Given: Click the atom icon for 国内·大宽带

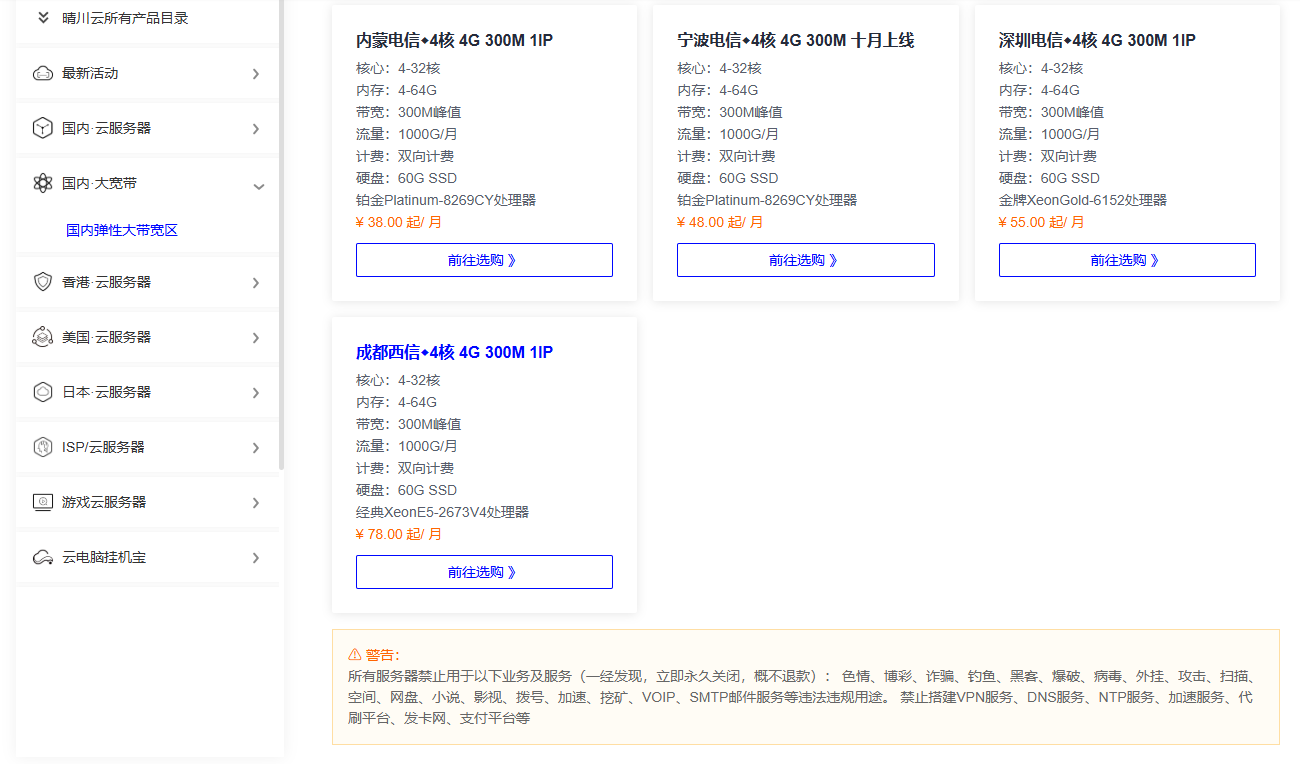Looking at the screenshot, I should [x=43, y=183].
